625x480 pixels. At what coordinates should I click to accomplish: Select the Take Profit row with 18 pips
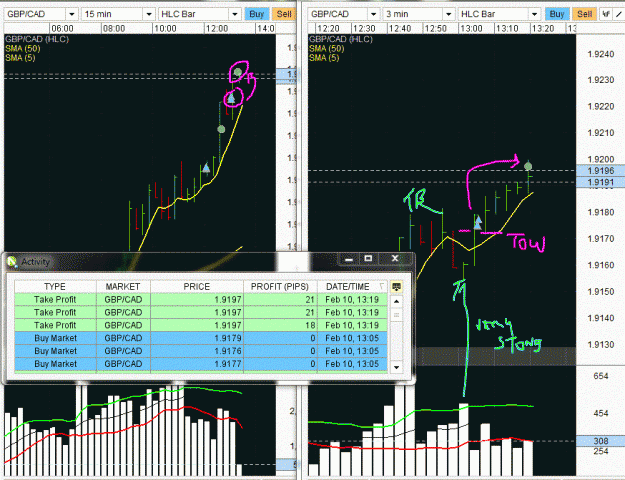pyautogui.click(x=201, y=325)
